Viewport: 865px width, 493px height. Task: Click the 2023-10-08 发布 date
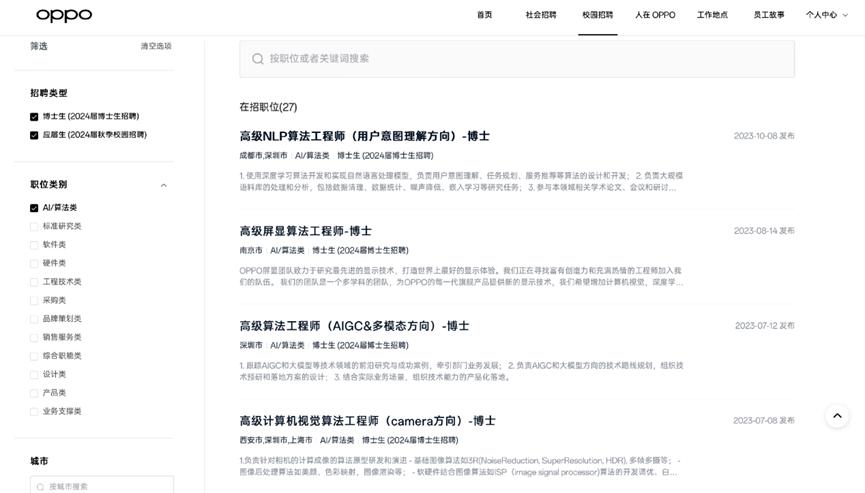click(x=764, y=136)
